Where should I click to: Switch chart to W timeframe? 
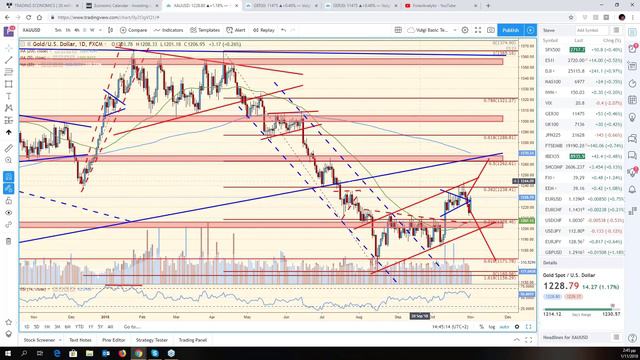(x=92, y=30)
